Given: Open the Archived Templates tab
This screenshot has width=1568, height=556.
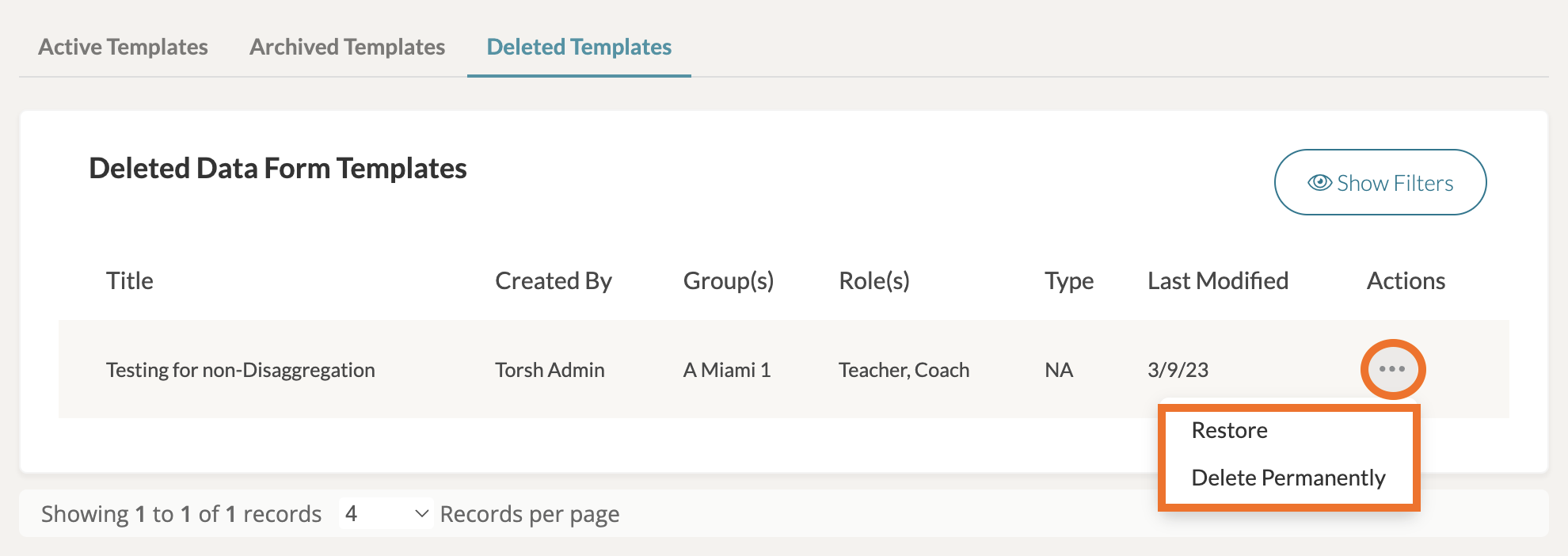Looking at the screenshot, I should tap(347, 48).
